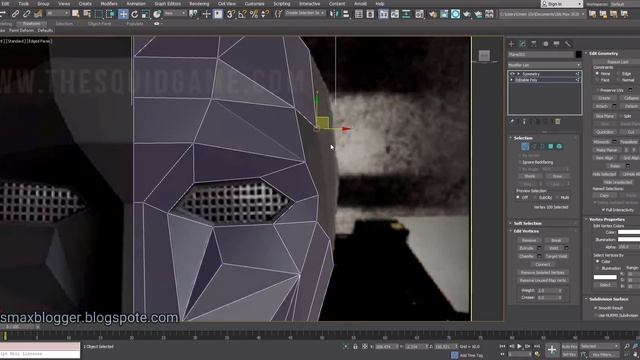
Task: Open the Hierarchy panel tab
Action: [534, 44]
